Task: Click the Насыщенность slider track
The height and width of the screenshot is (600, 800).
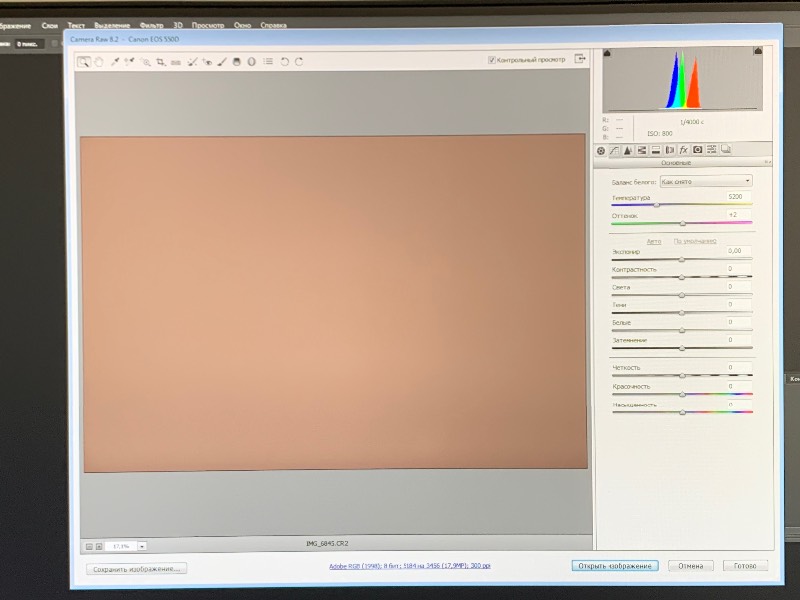Action: (682, 412)
